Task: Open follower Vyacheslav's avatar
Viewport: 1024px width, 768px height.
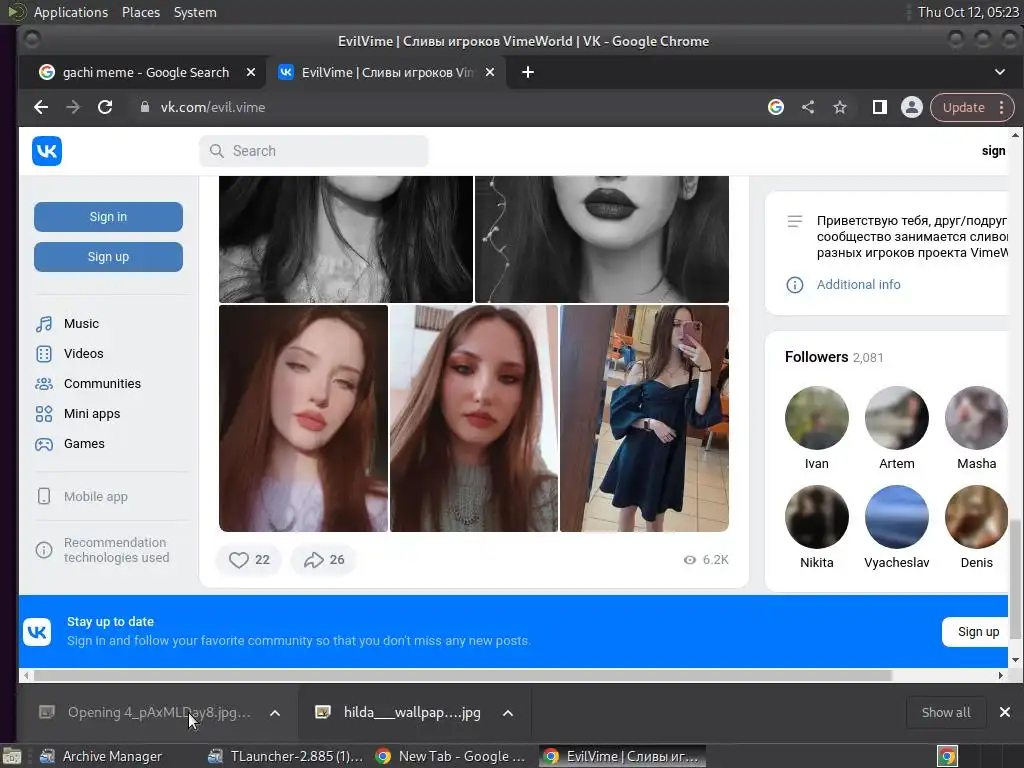Action: point(897,517)
